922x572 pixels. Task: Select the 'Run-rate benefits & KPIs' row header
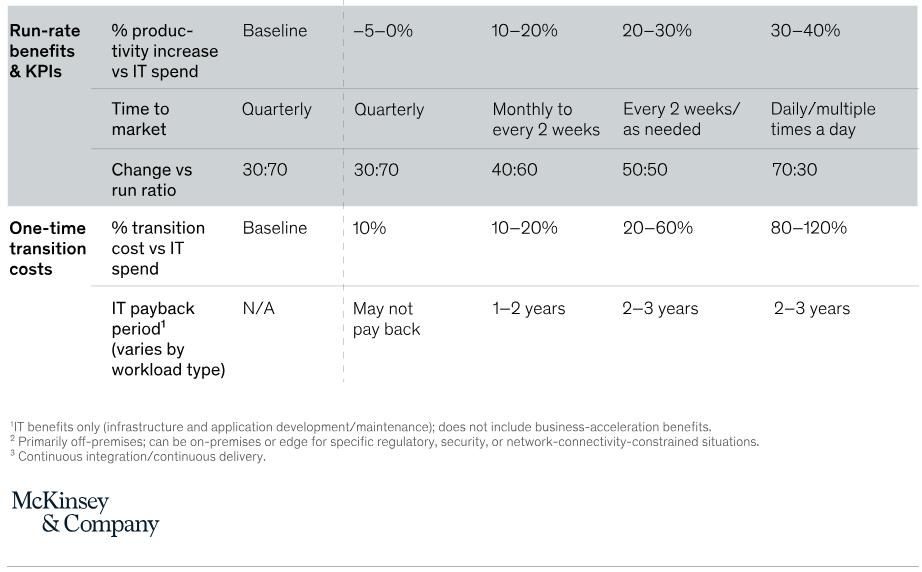click(42, 51)
